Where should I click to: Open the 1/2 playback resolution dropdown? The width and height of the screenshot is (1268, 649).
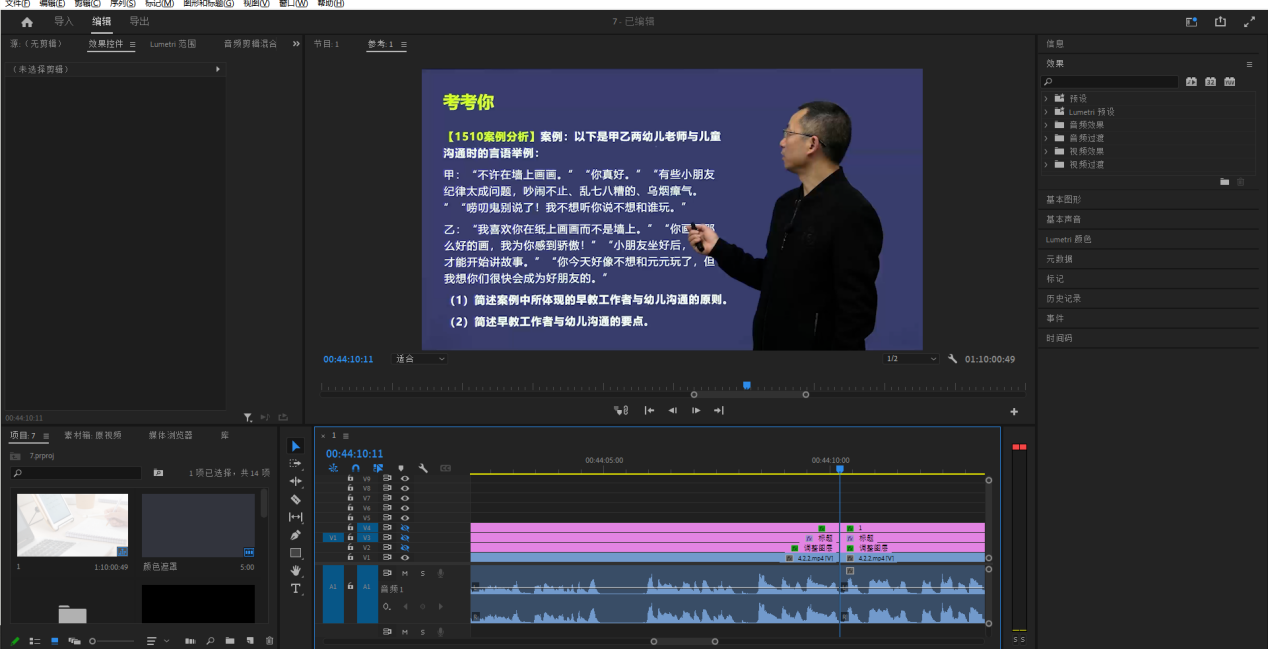(910, 358)
